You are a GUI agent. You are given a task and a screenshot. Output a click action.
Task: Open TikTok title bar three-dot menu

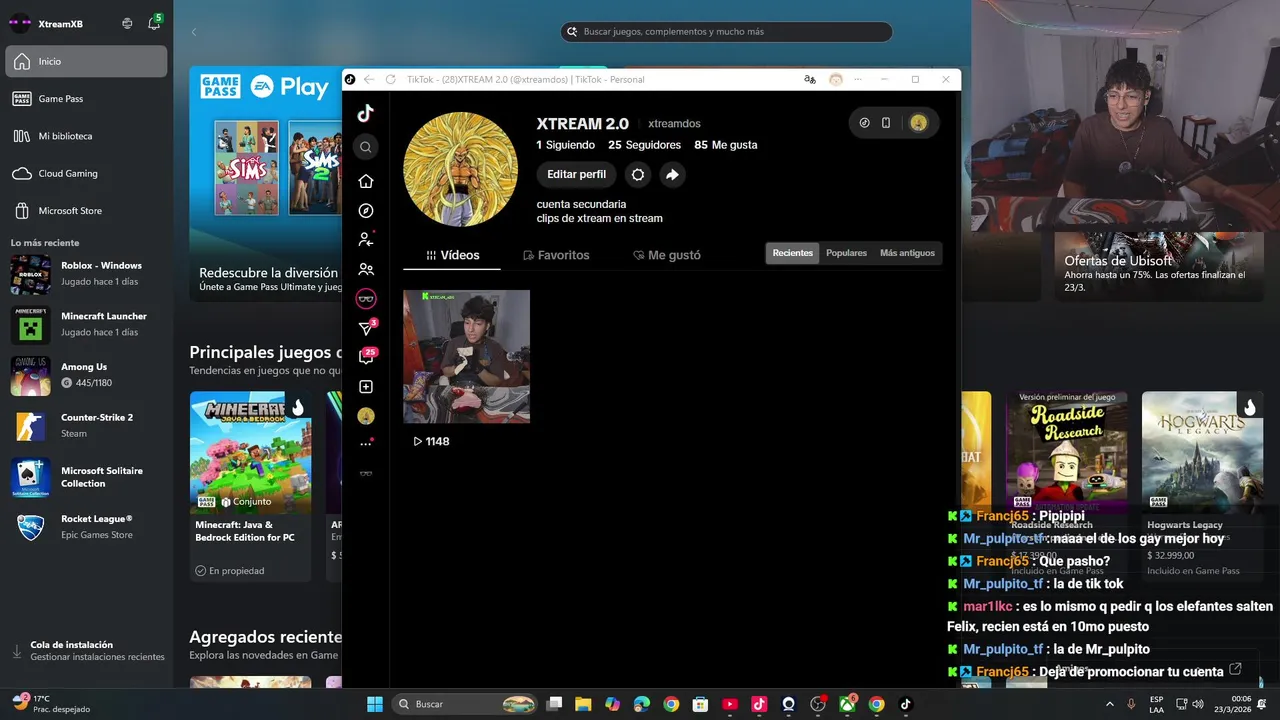click(858, 80)
